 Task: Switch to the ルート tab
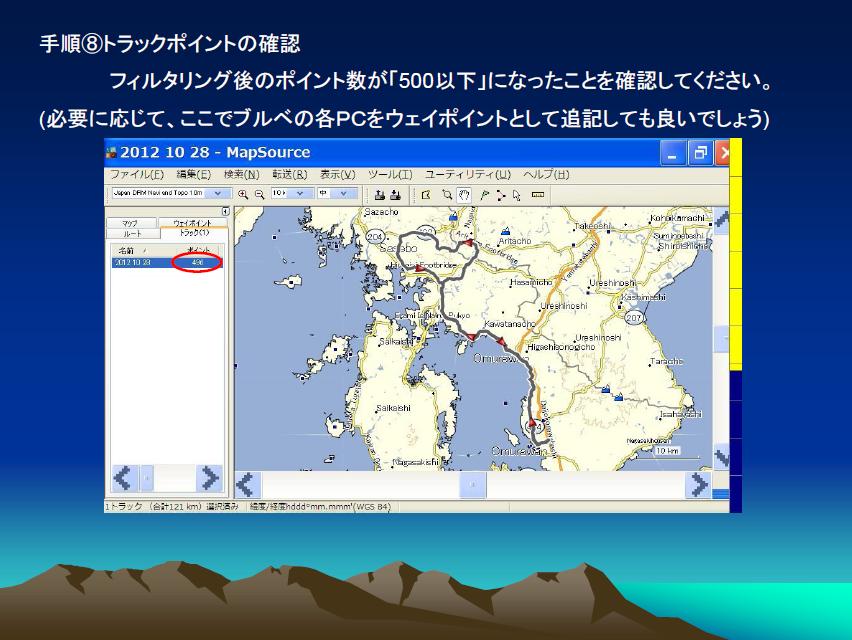tap(133, 234)
